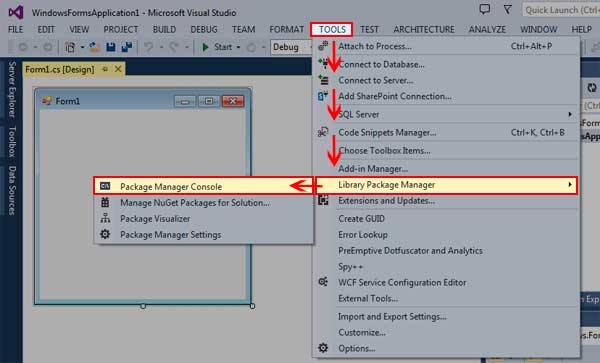Click the Navigate Forward toolbar icon
The width and height of the screenshot is (600, 363).
[47, 47]
